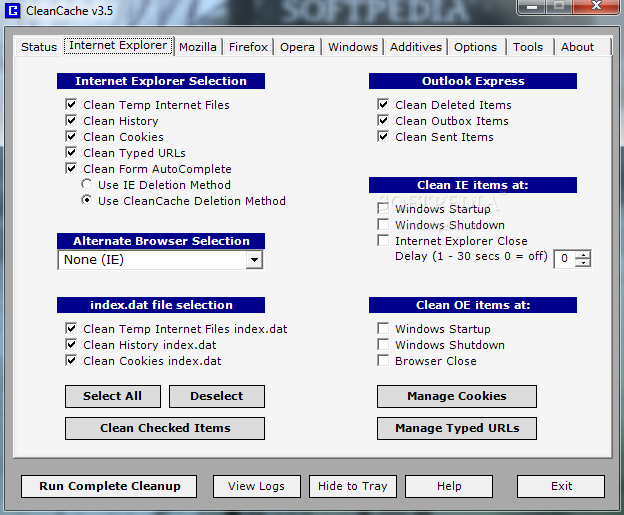The width and height of the screenshot is (624, 515).
Task: Increase the delay seconds spinner
Action: pyautogui.click(x=583, y=255)
